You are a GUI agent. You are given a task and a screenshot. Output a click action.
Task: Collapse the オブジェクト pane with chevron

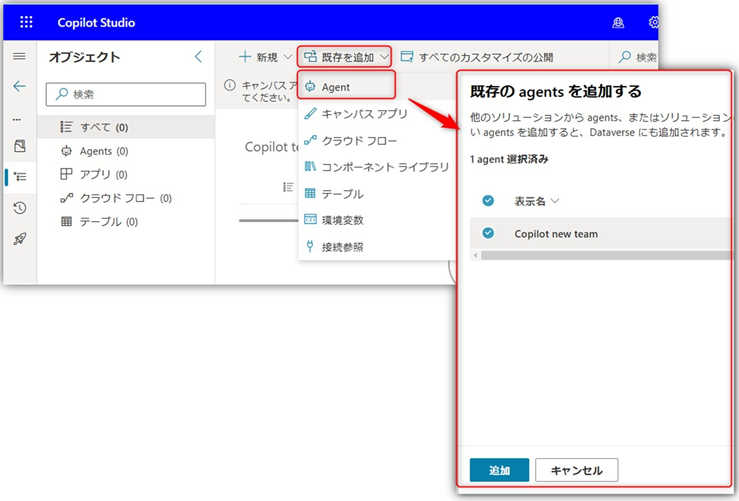coord(198,57)
